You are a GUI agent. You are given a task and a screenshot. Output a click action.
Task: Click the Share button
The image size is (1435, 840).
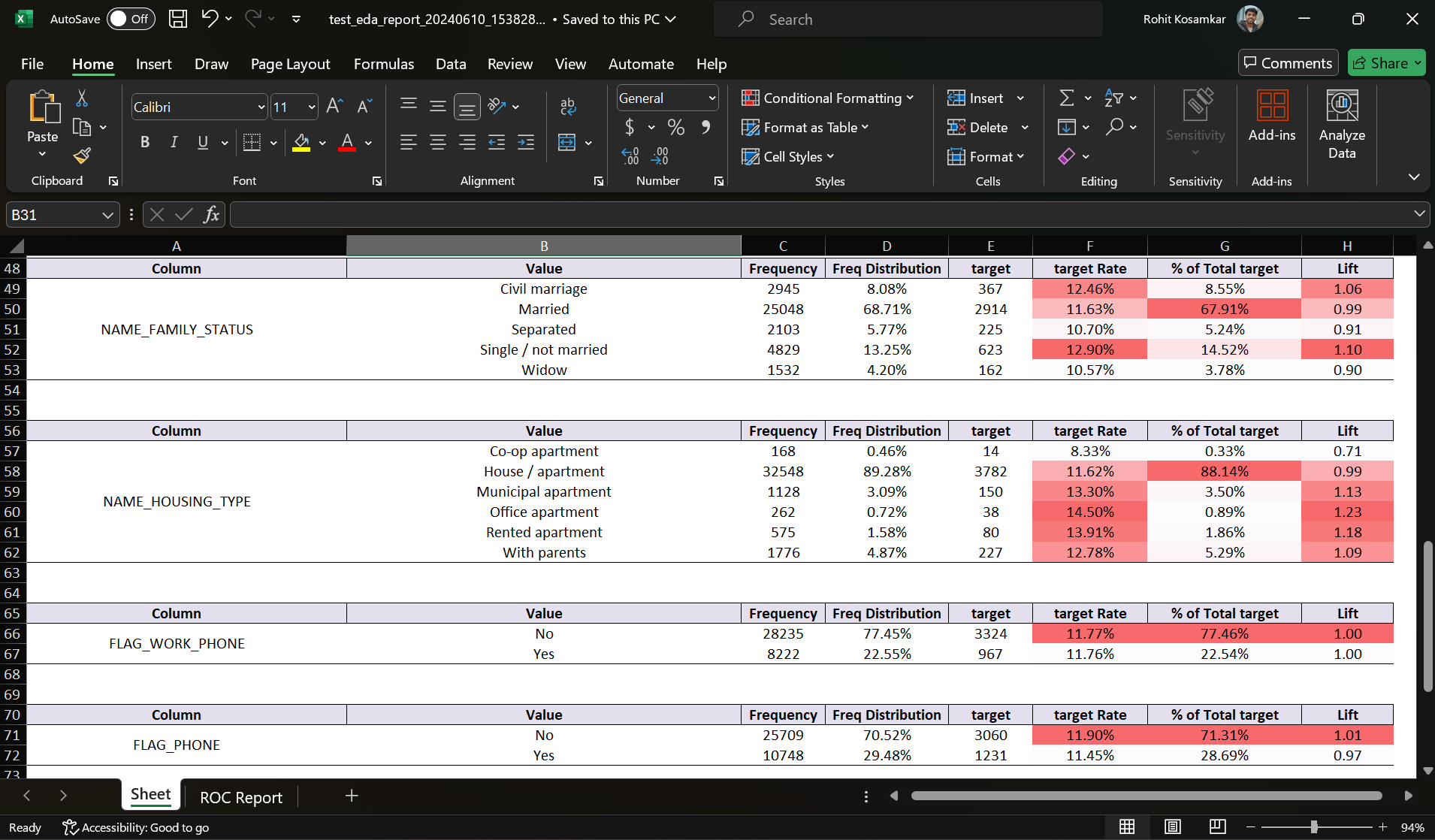pos(1385,62)
